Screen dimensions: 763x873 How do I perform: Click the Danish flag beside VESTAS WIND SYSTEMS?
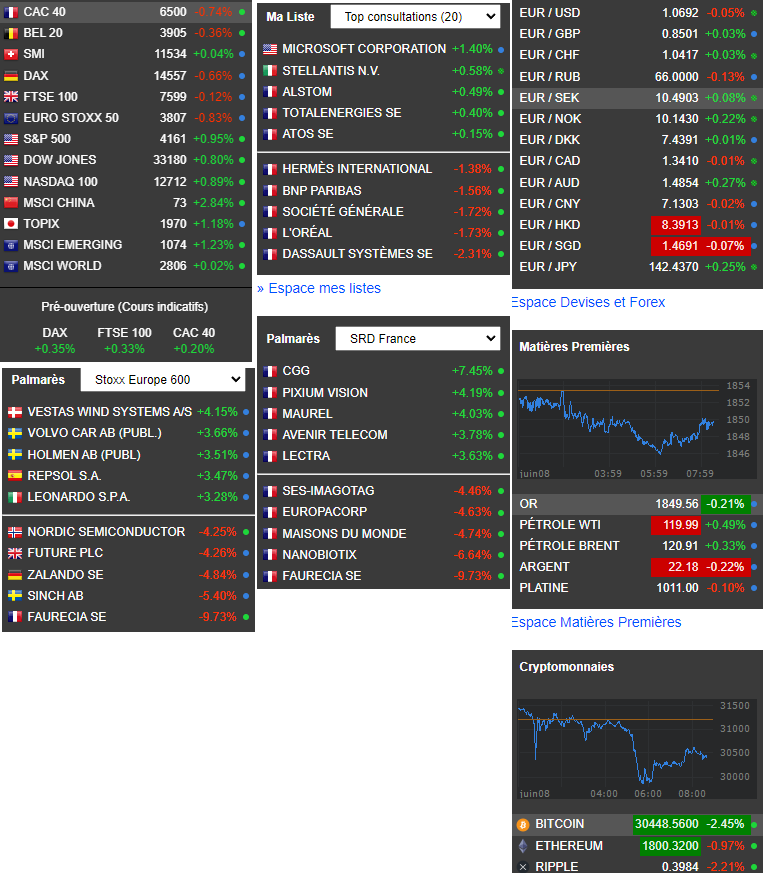pos(15,412)
